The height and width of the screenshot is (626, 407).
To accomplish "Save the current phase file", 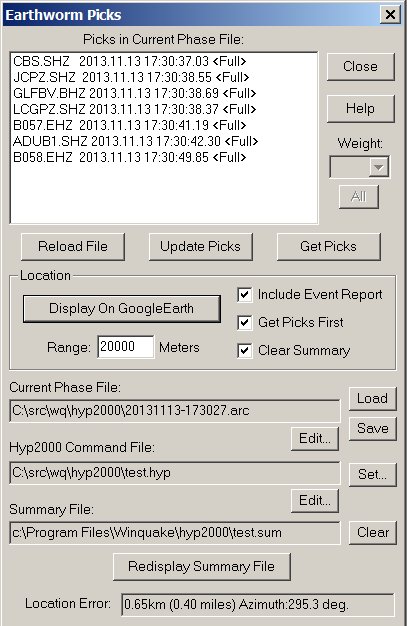I will click(x=372, y=428).
